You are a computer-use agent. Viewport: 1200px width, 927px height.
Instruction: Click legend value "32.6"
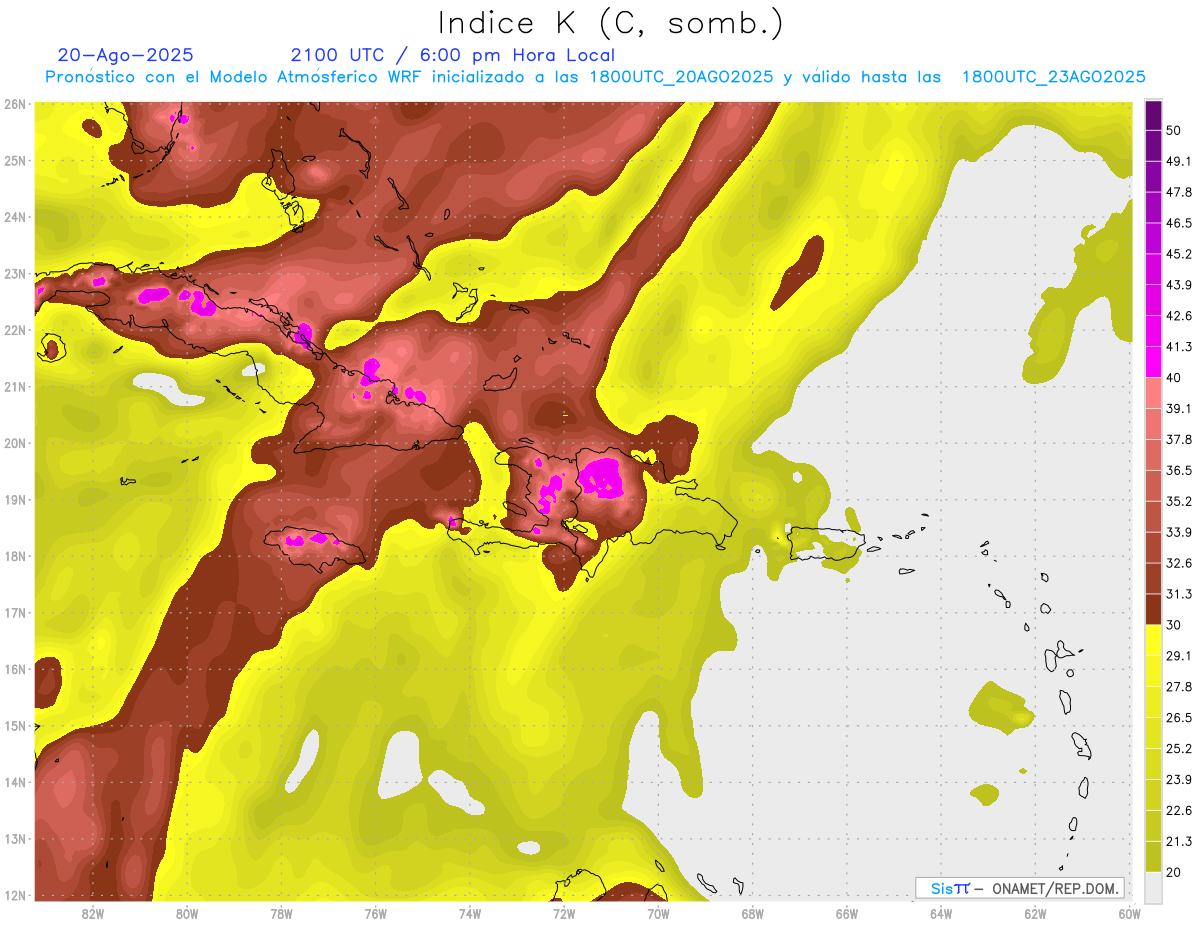coord(1179,564)
